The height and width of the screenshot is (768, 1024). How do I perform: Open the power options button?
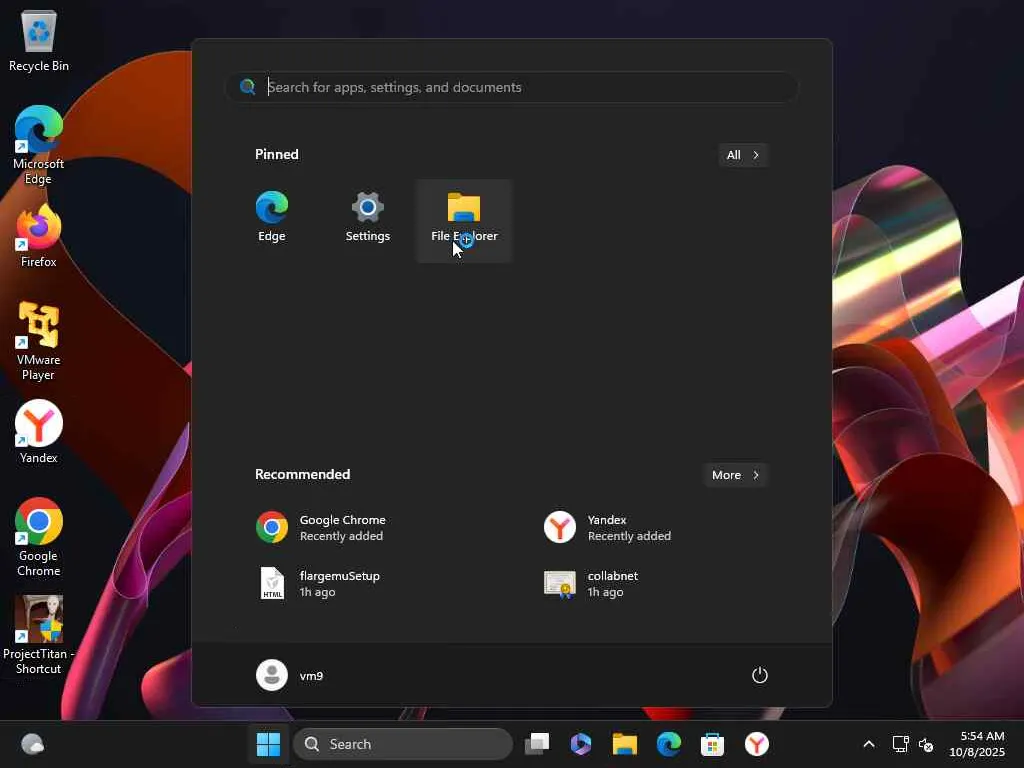tap(760, 675)
